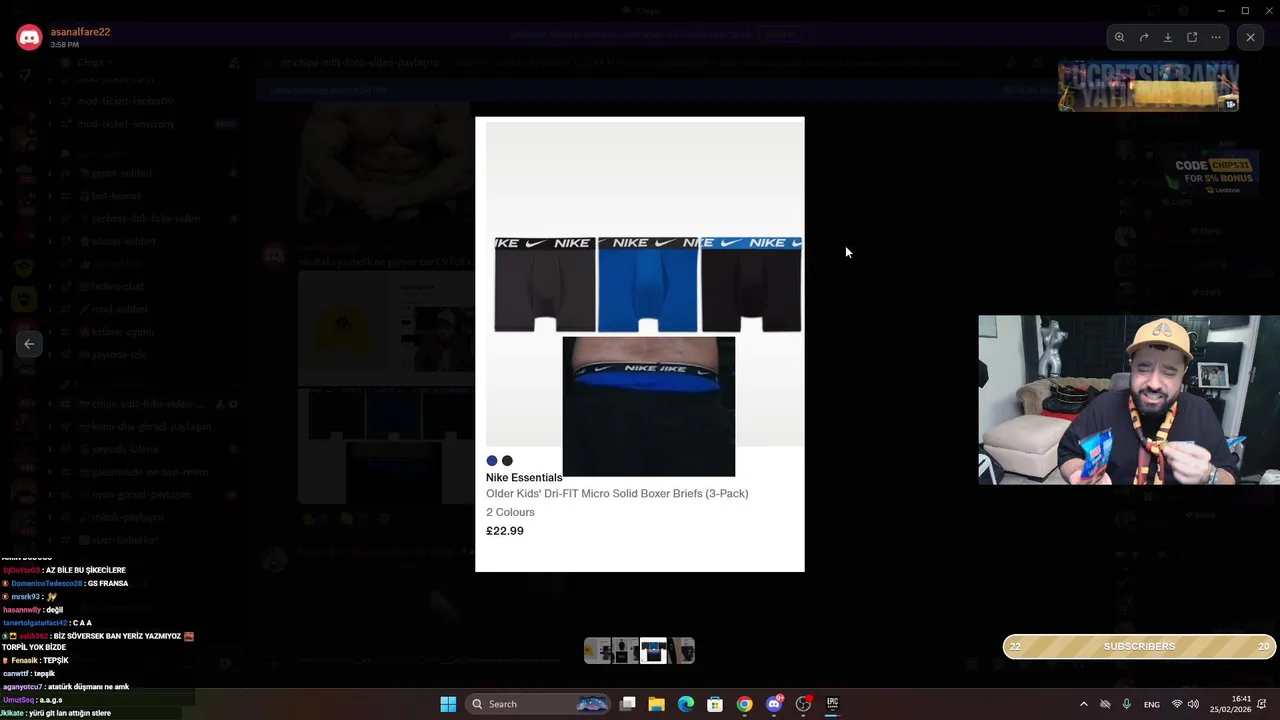Click the taskbar Search box
The width and height of the screenshot is (1280, 720).
click(539, 704)
